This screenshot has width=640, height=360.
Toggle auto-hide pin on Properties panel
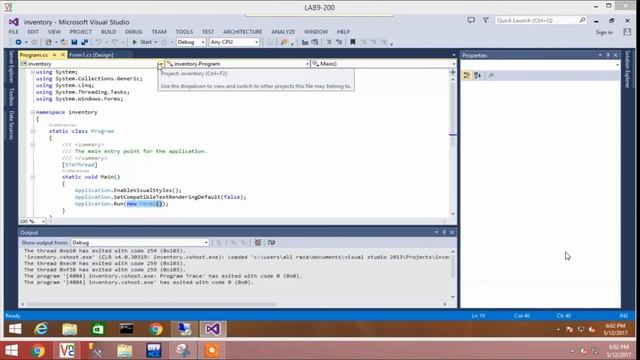(608, 55)
